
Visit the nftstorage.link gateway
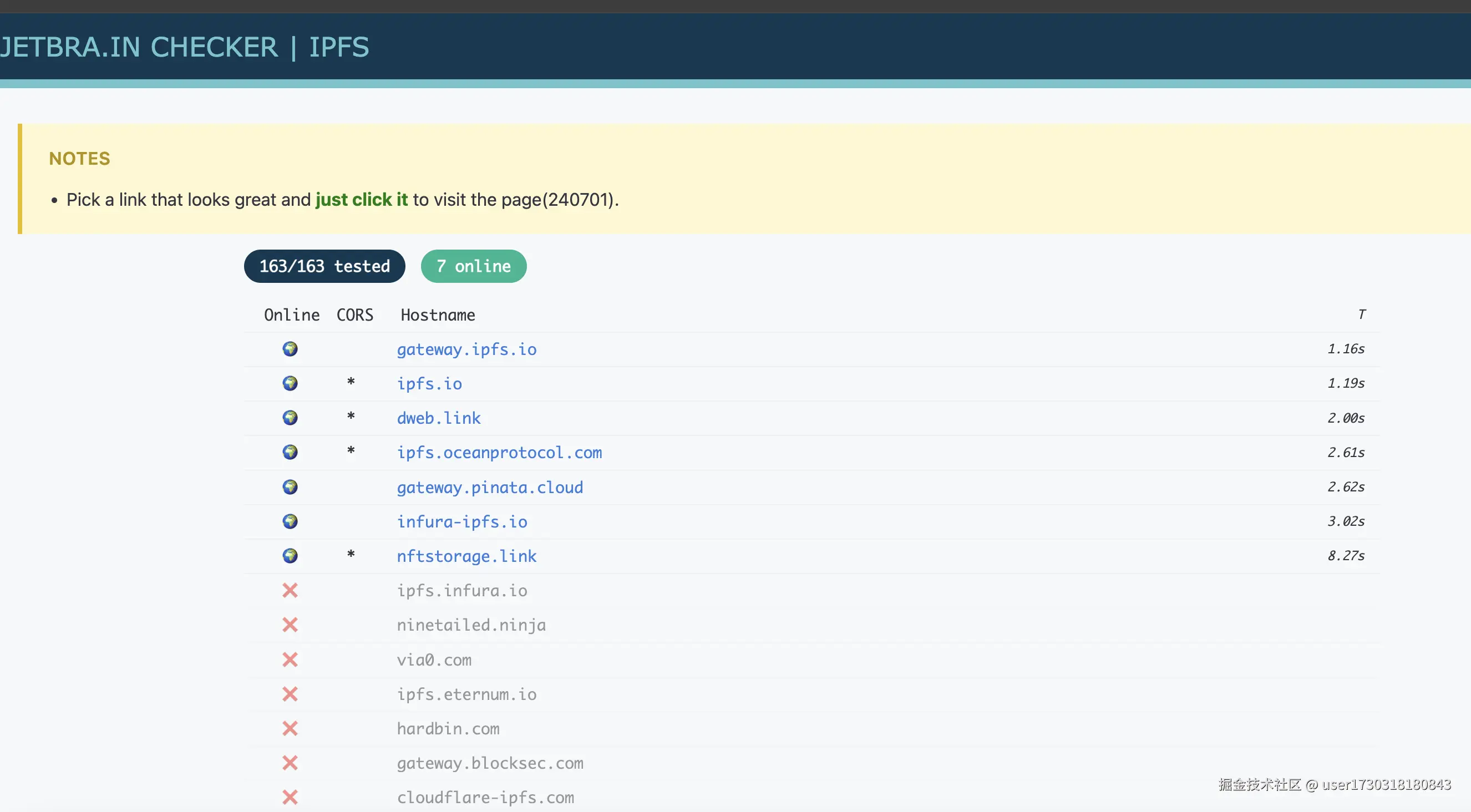466,556
